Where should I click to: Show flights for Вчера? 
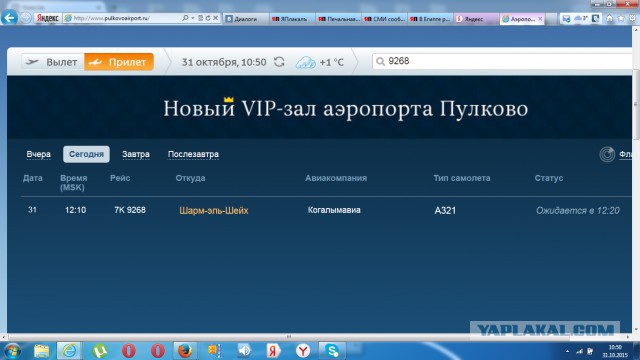38,154
